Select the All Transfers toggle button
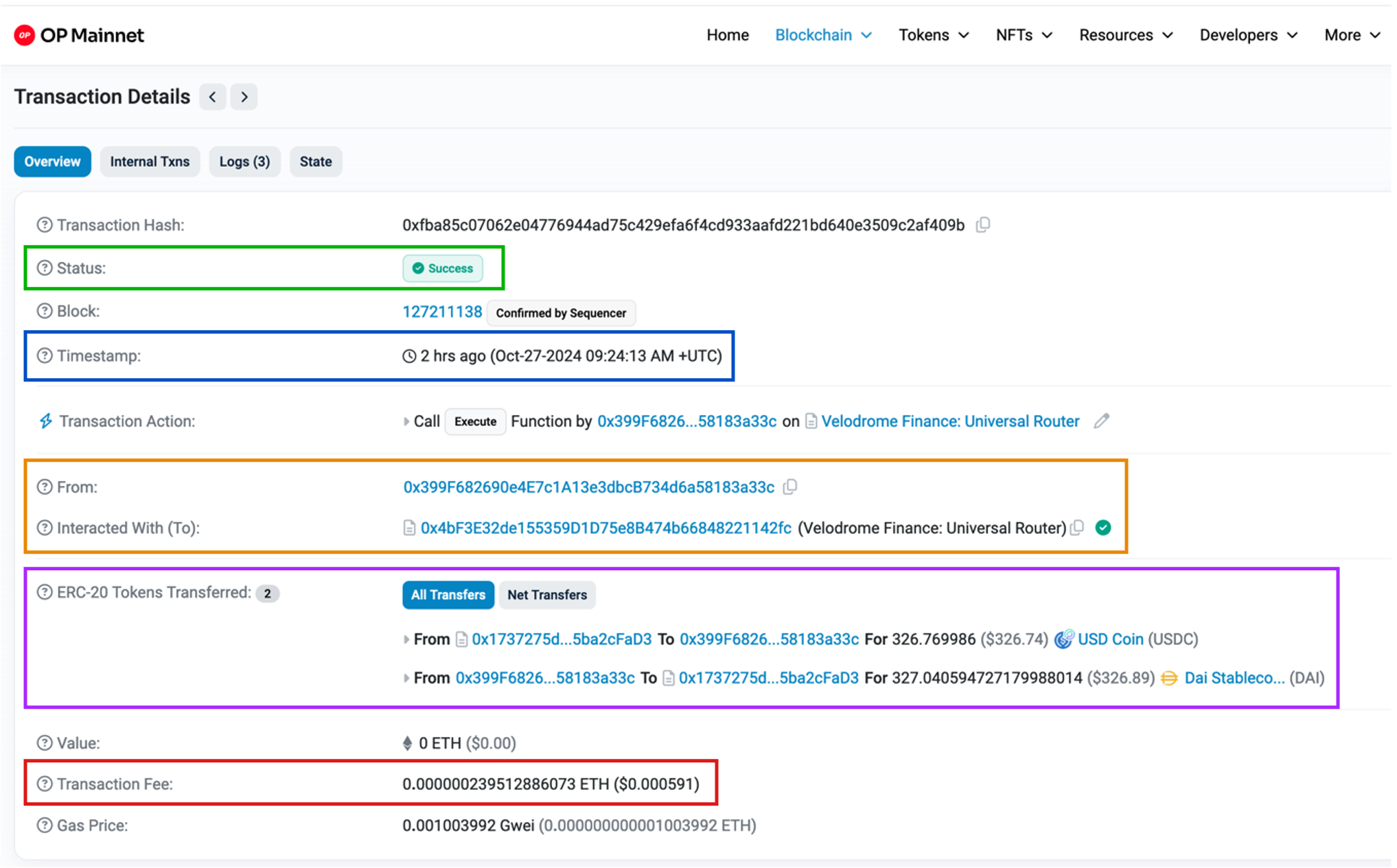 coord(448,595)
